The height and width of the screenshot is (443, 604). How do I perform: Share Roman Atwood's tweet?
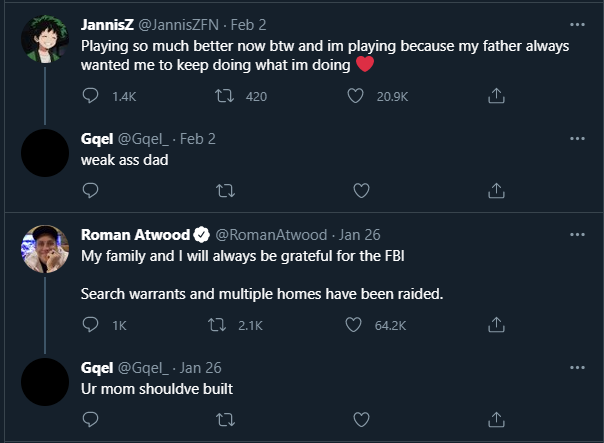tap(495, 325)
